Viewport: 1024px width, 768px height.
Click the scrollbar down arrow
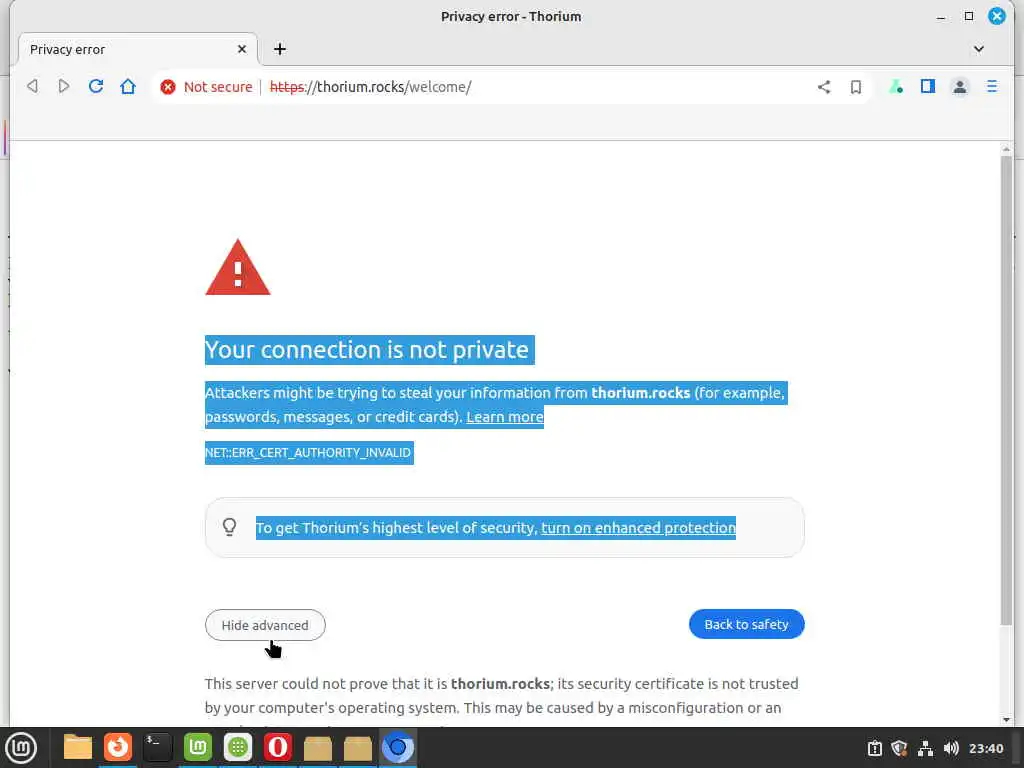coord(1006,720)
